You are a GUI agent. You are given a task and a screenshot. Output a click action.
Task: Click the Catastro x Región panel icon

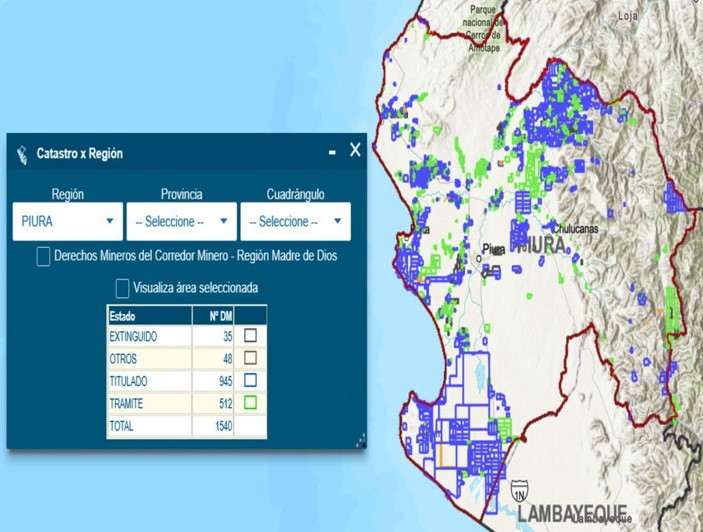coord(22,154)
